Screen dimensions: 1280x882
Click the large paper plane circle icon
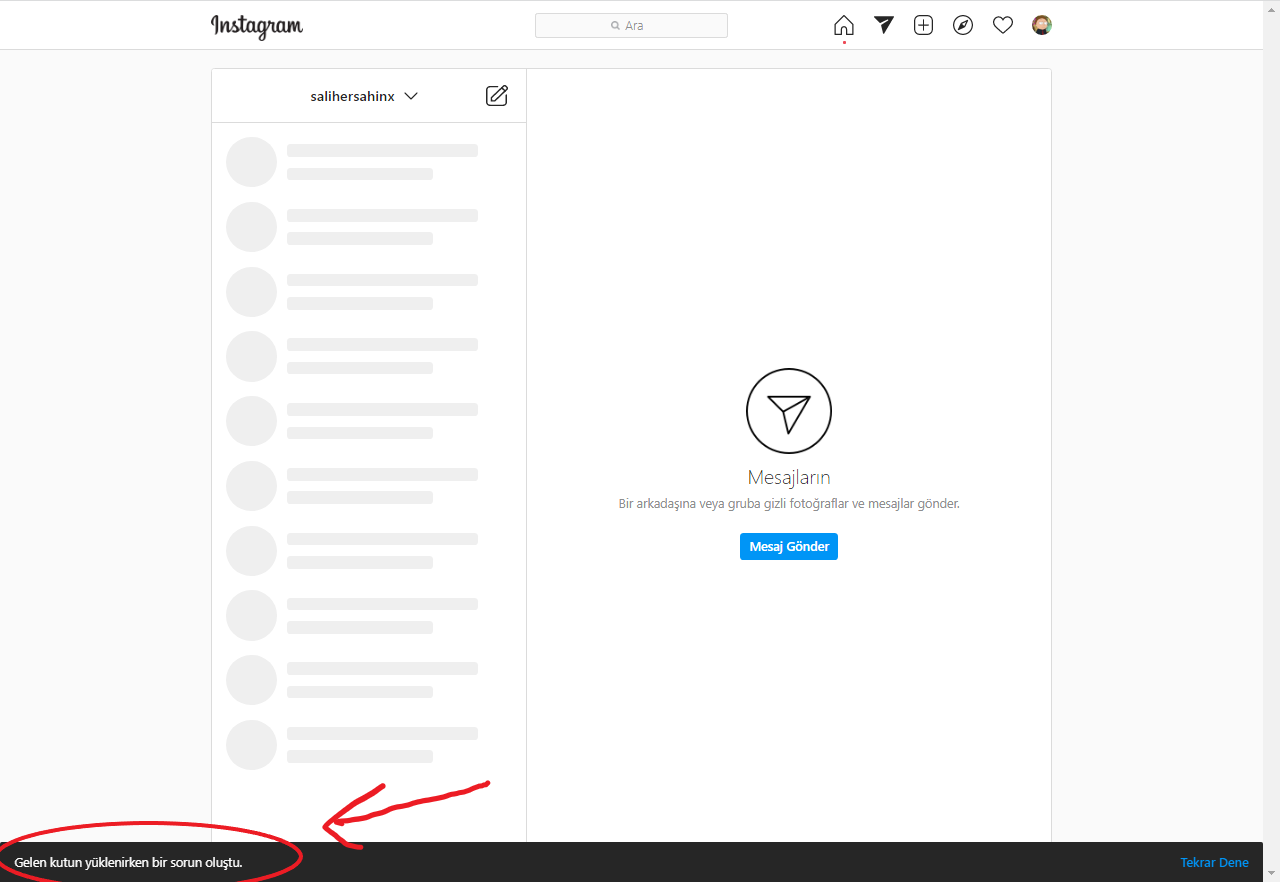point(789,411)
